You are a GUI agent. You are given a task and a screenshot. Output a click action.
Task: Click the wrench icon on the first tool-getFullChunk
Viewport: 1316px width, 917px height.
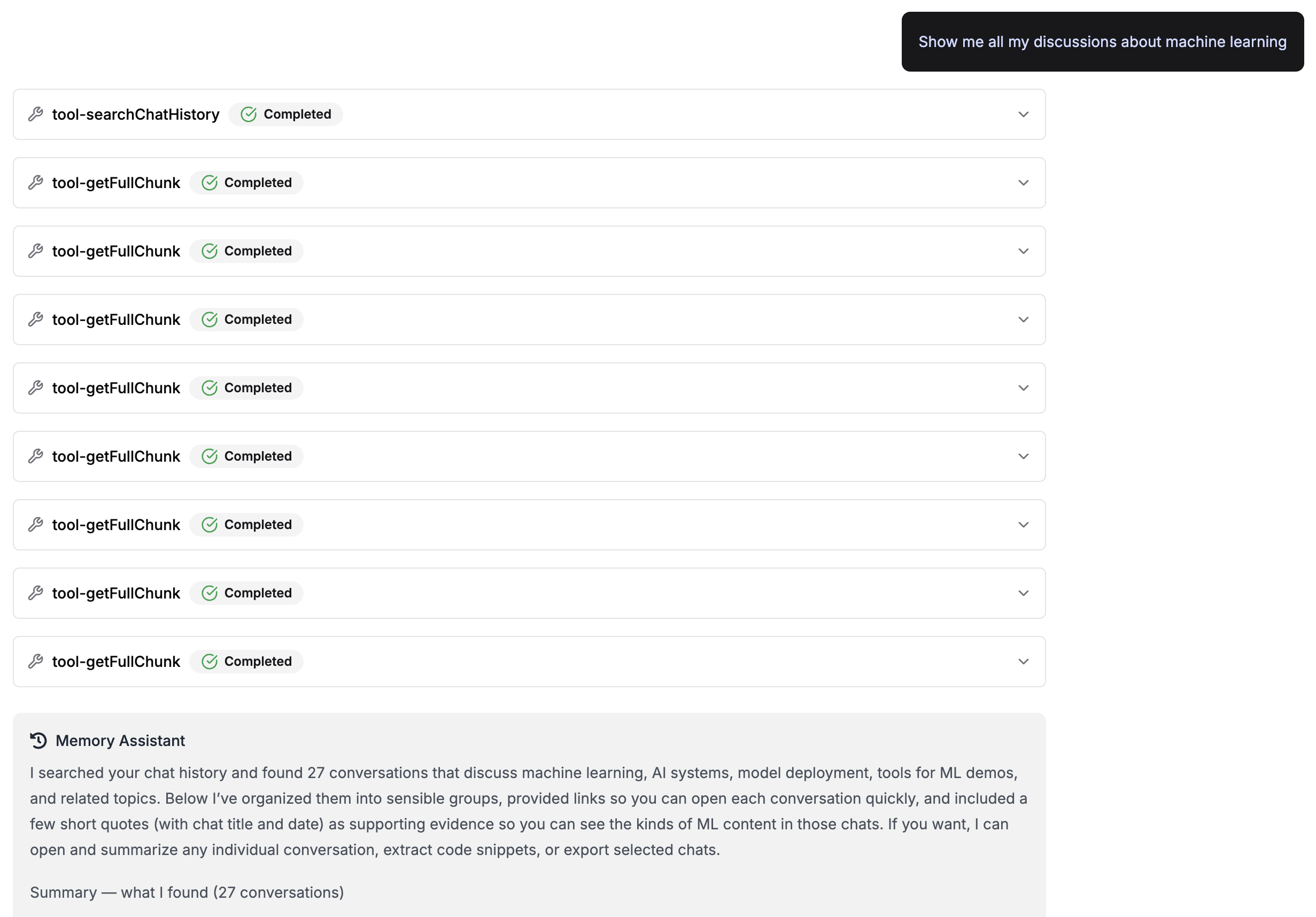[x=35, y=182]
